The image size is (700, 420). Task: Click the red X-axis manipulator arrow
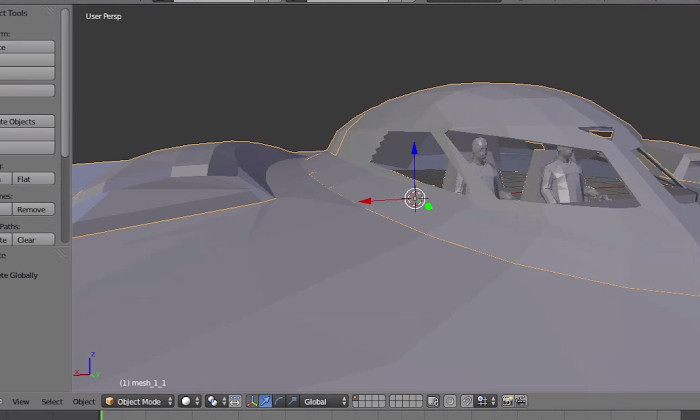[x=365, y=201]
